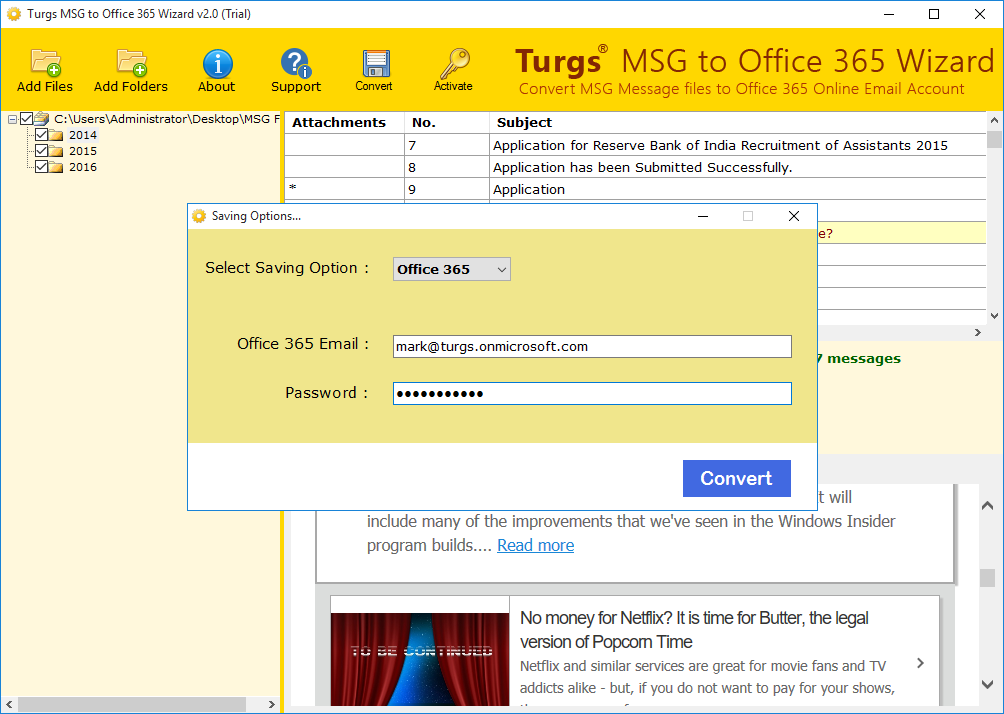Screen dimensions: 1004x714
Task: Open the Support help icon
Action: tap(295, 63)
